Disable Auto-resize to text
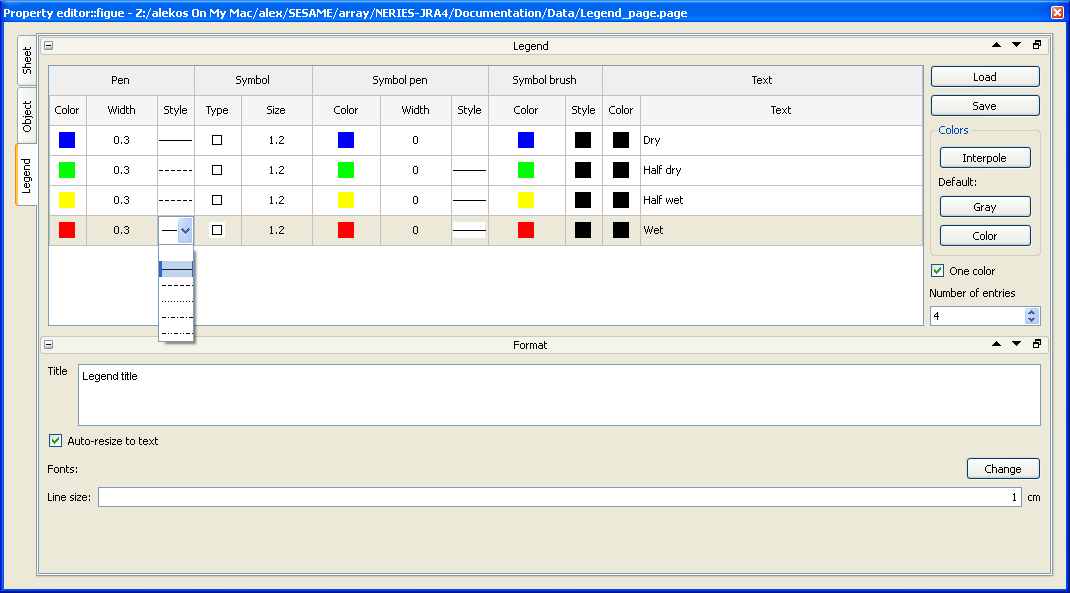 55,441
